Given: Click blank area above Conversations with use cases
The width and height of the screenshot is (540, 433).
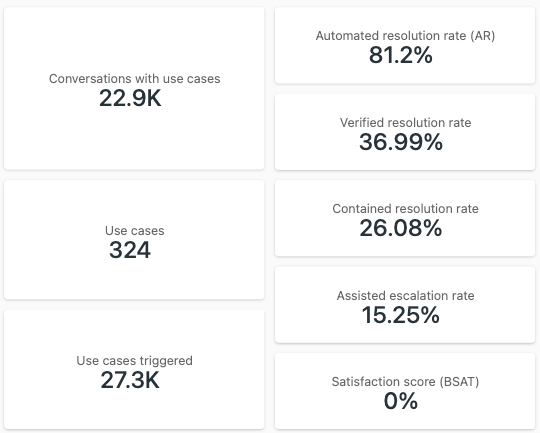Looking at the screenshot, I should pyautogui.click(x=134, y=40).
